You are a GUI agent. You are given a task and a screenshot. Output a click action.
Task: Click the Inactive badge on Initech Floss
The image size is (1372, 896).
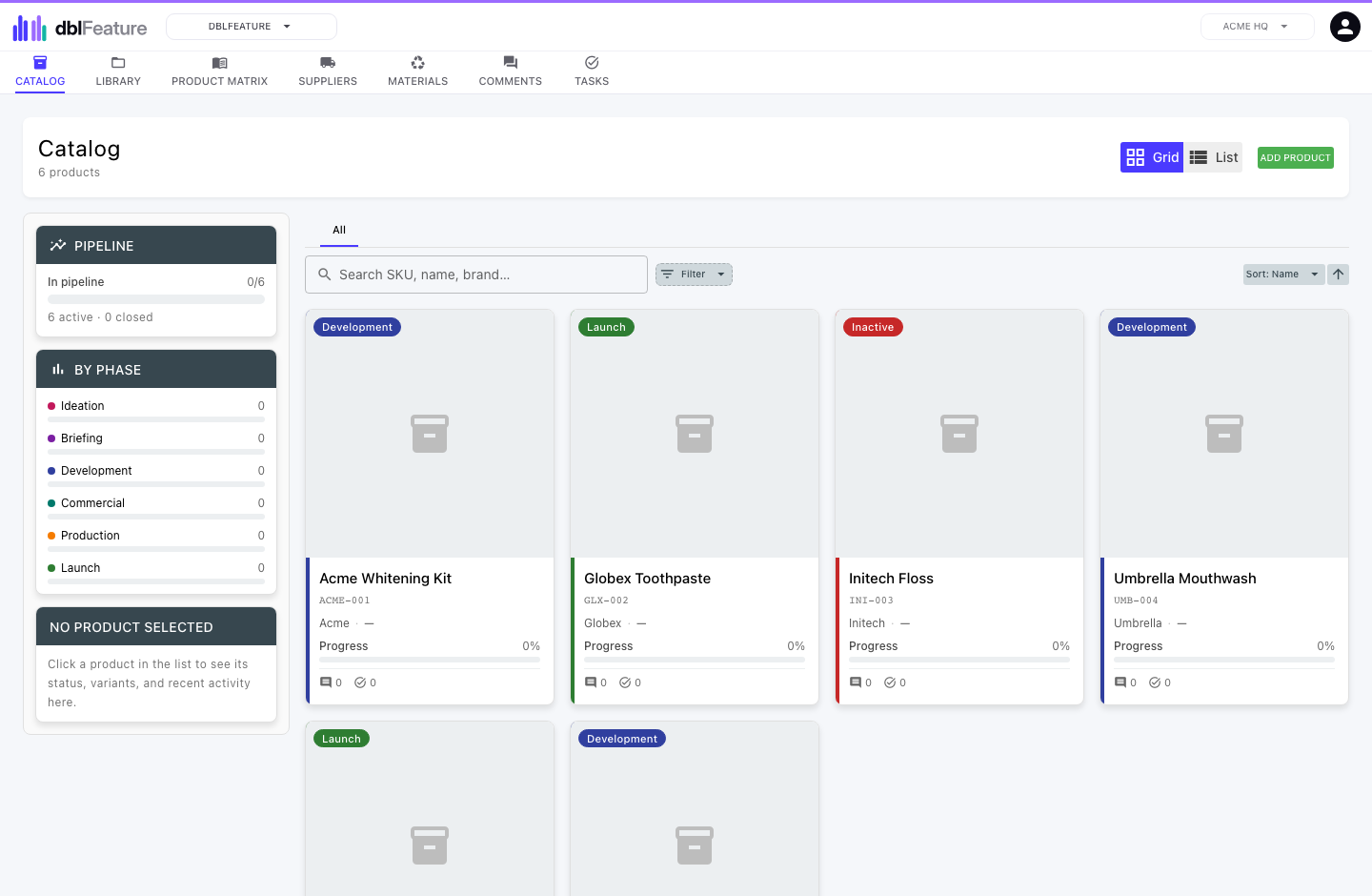pyautogui.click(x=873, y=327)
